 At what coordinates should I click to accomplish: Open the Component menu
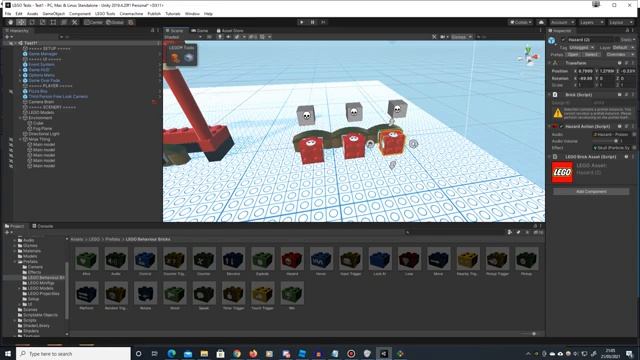click(x=80, y=13)
